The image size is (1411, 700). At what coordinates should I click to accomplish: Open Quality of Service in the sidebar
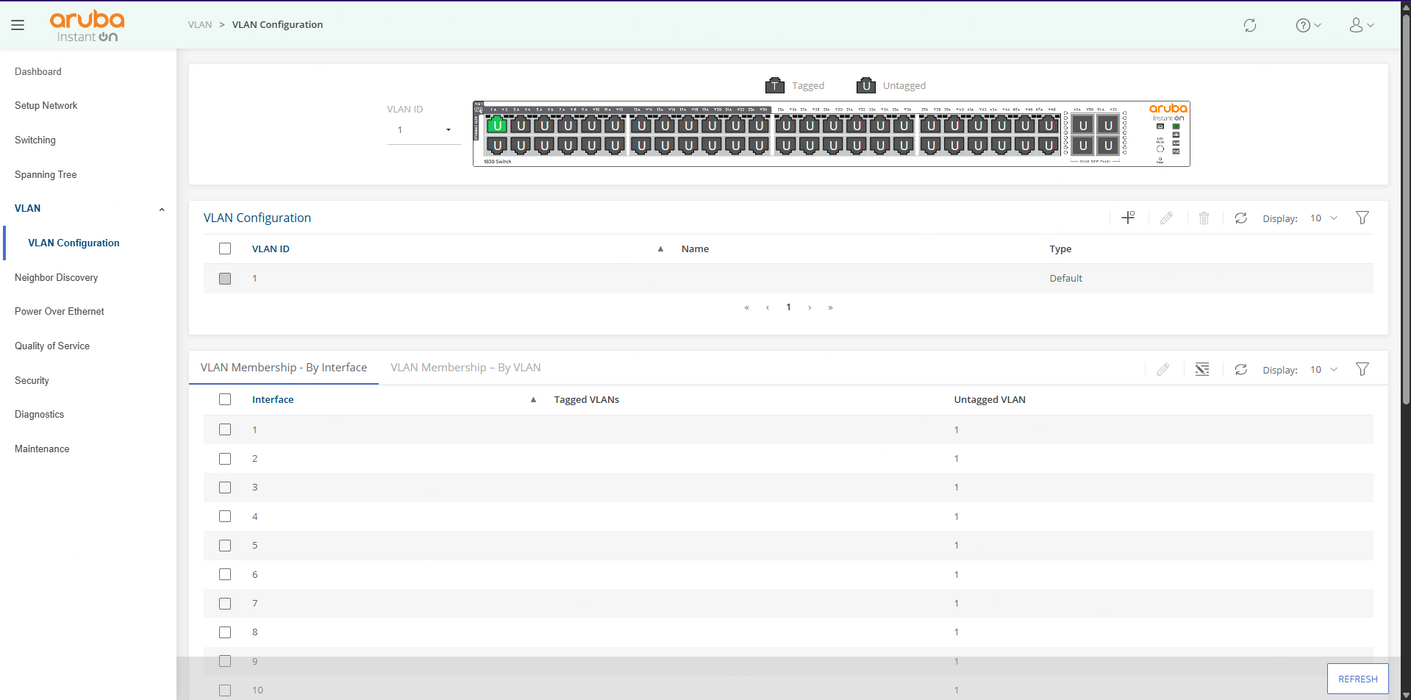pyautogui.click(x=52, y=346)
